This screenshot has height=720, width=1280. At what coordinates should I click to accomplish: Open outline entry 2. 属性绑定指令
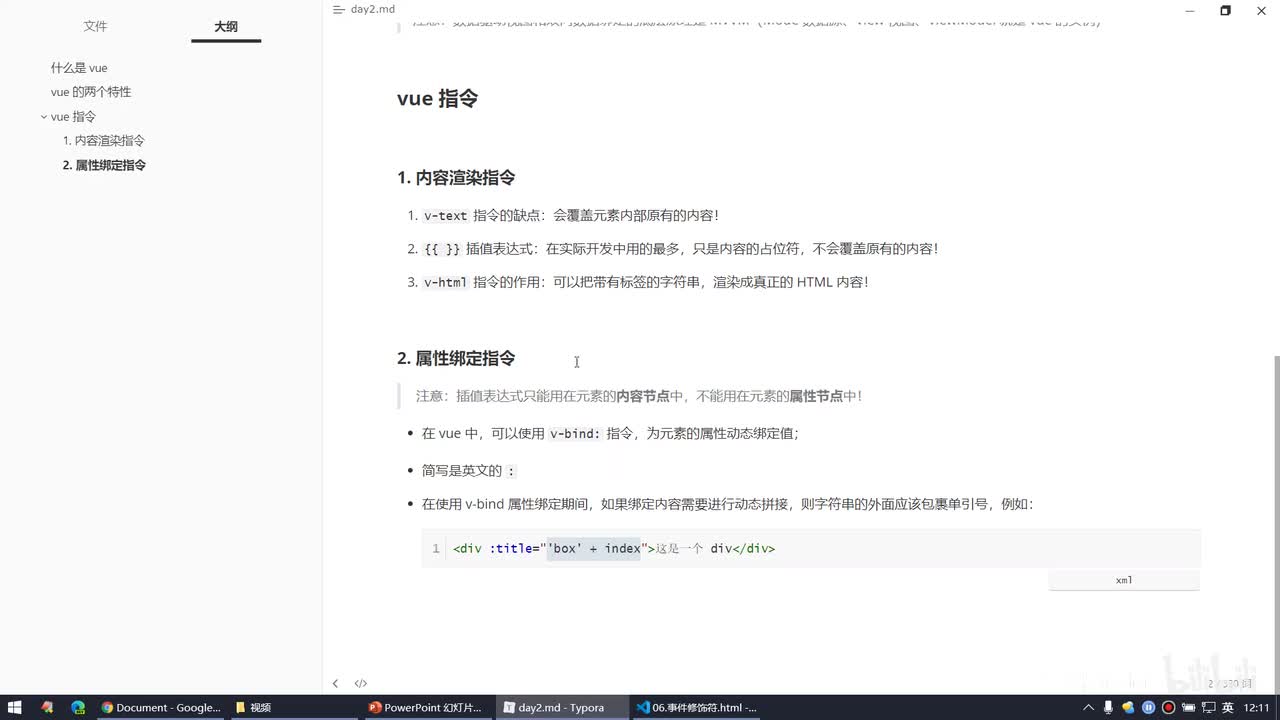104,165
